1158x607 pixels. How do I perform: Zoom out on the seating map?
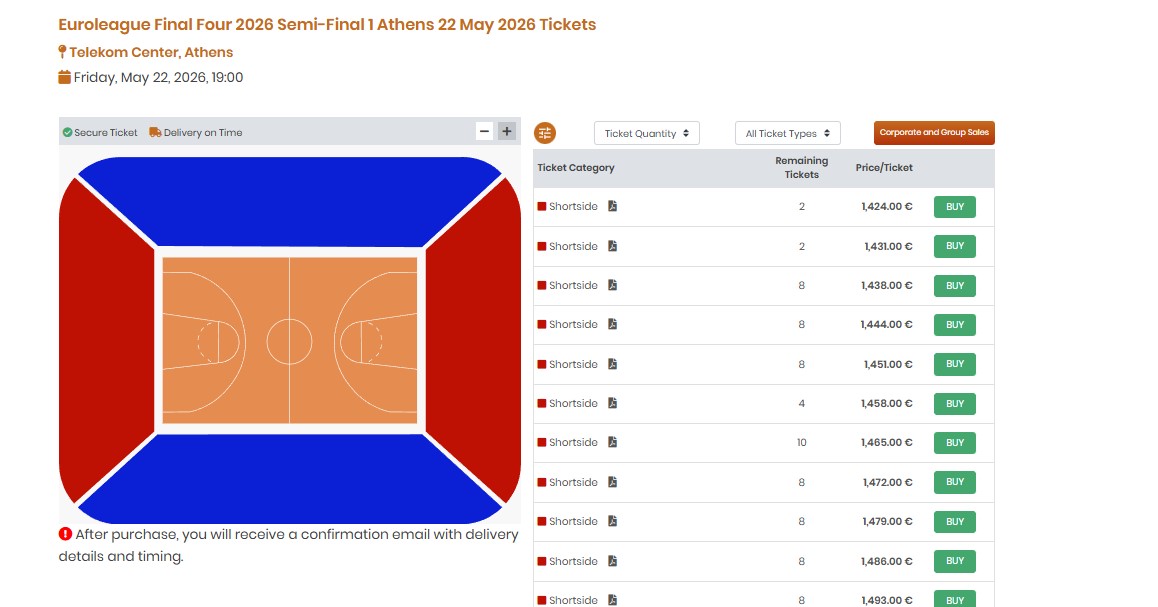click(x=484, y=130)
